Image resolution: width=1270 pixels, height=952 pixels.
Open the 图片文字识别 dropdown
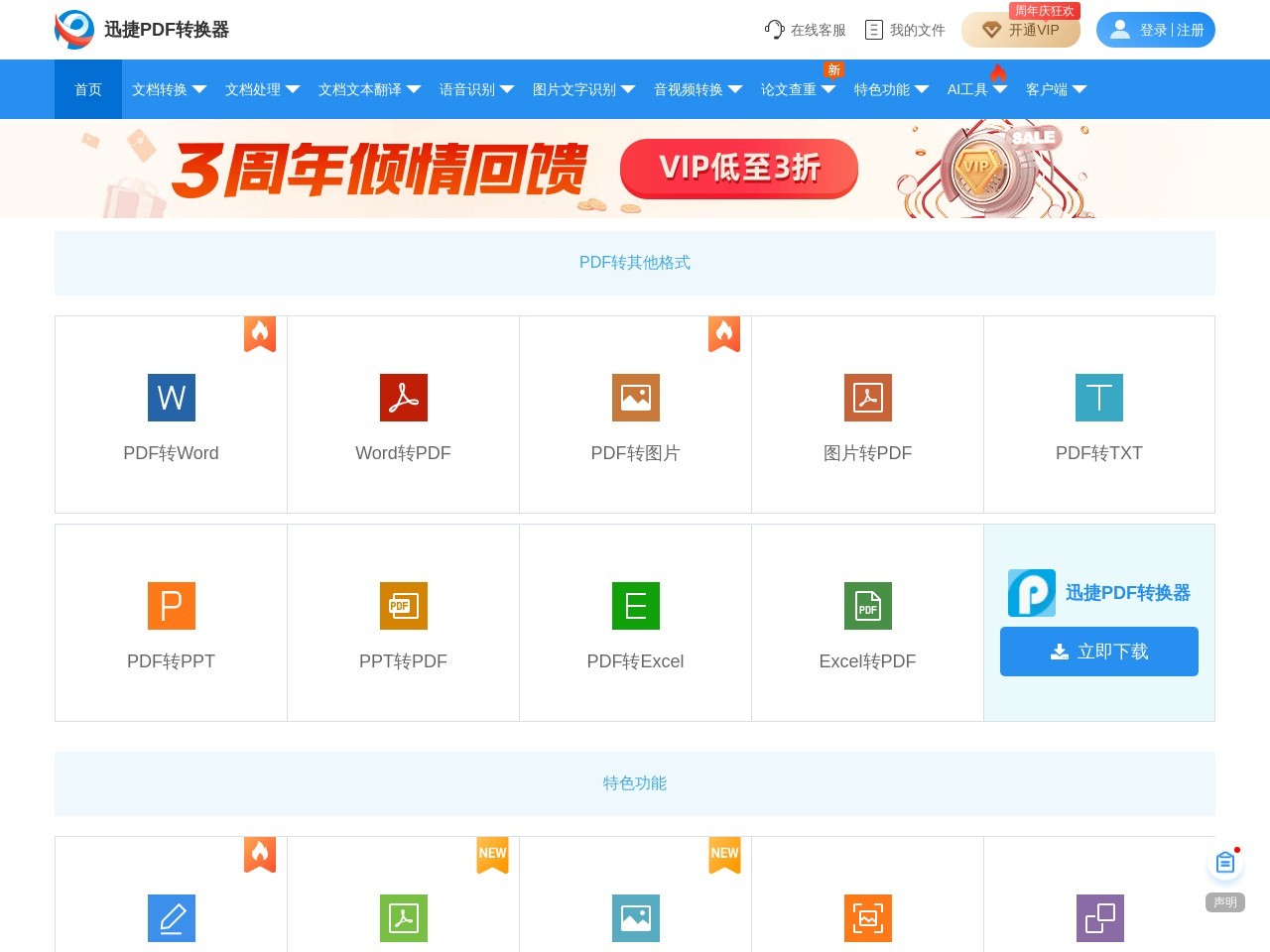click(583, 89)
